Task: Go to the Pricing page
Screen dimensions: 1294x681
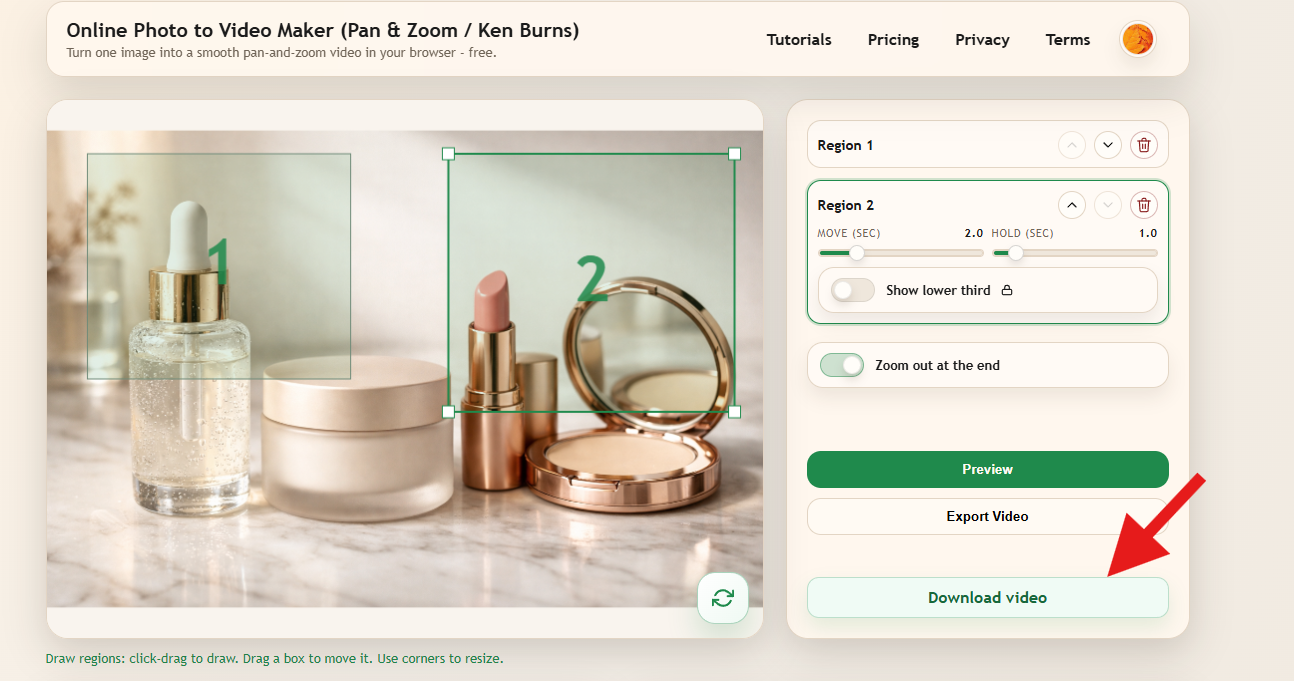Action: pos(893,40)
